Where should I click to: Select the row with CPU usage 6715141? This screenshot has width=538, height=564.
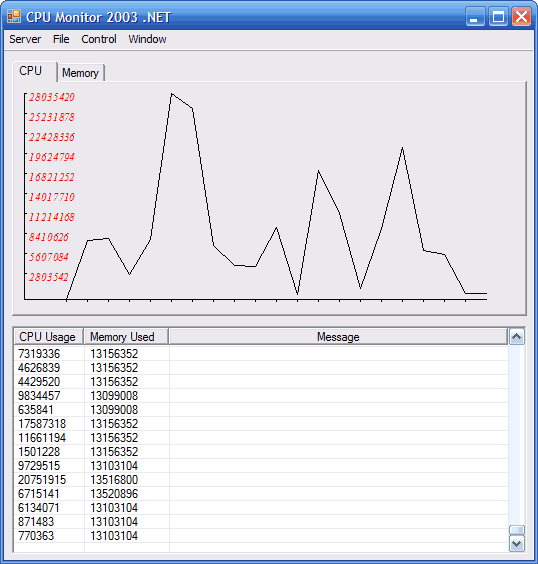(261, 494)
